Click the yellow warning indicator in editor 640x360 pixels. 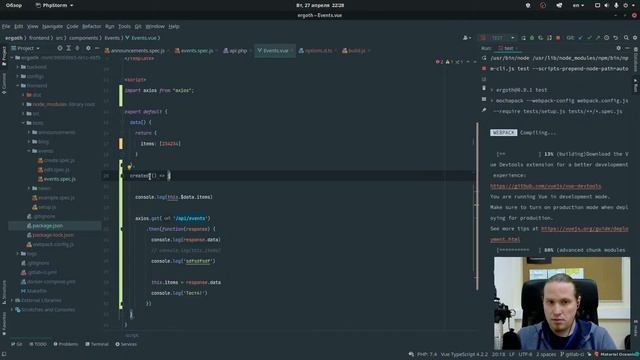[449, 62]
